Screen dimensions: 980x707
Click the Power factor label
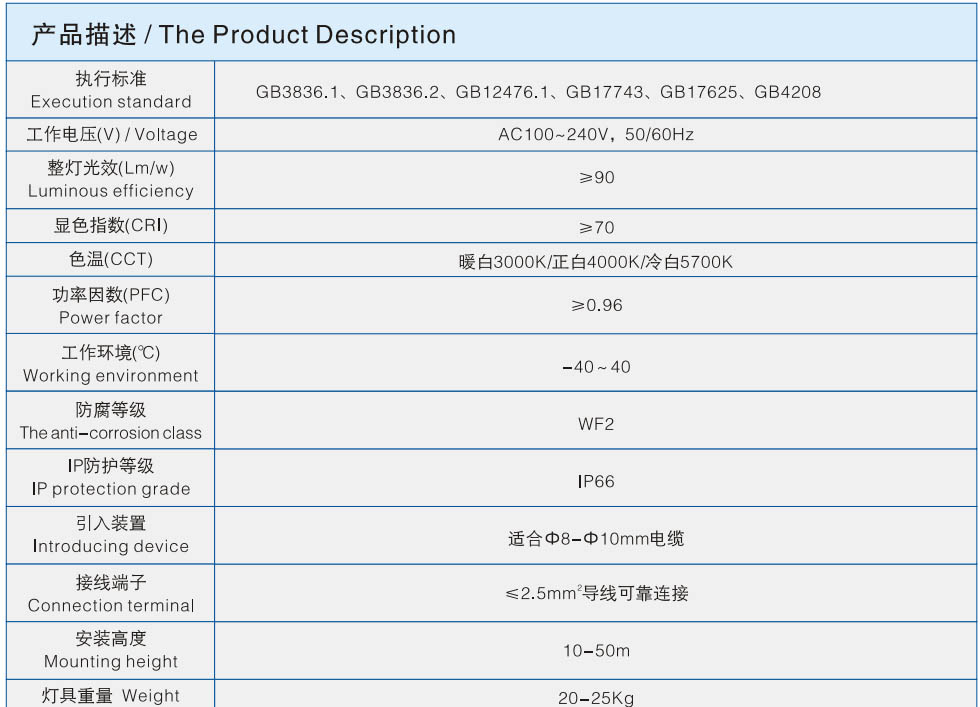pyautogui.click(x=110, y=306)
